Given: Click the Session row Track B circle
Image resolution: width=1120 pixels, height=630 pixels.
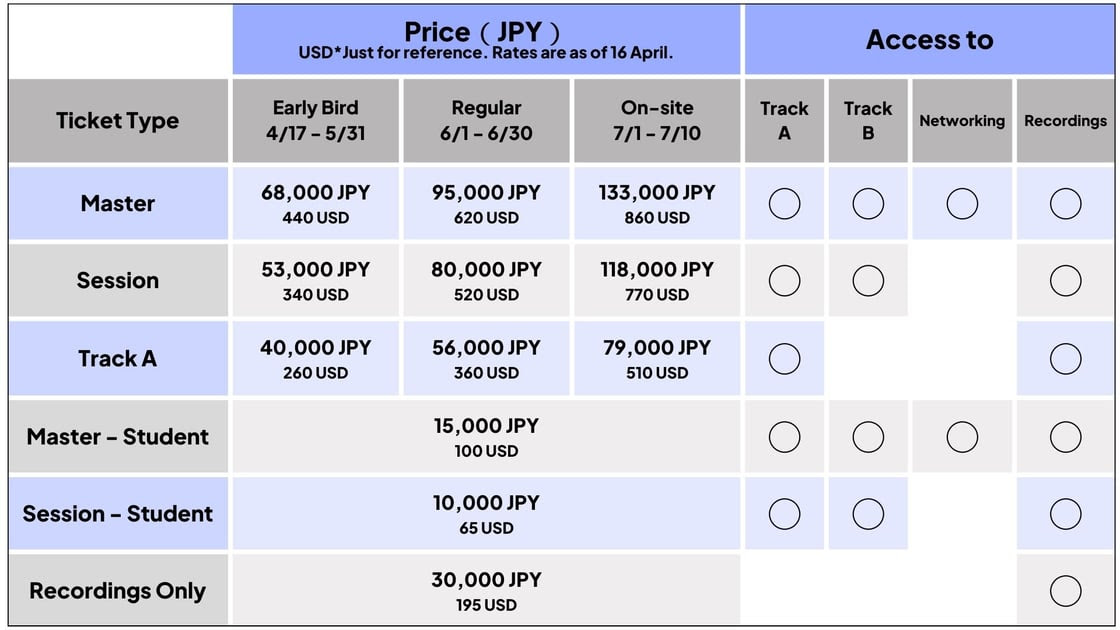Looking at the screenshot, I should pyautogui.click(x=868, y=281).
